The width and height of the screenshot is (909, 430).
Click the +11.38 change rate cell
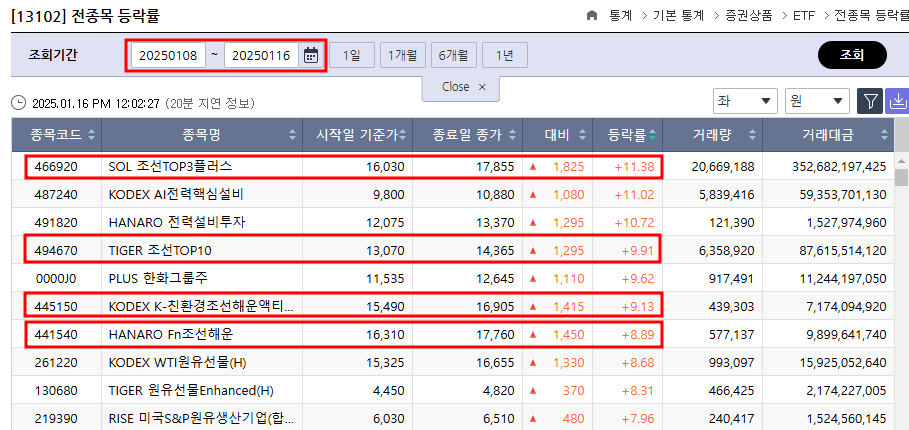click(634, 167)
